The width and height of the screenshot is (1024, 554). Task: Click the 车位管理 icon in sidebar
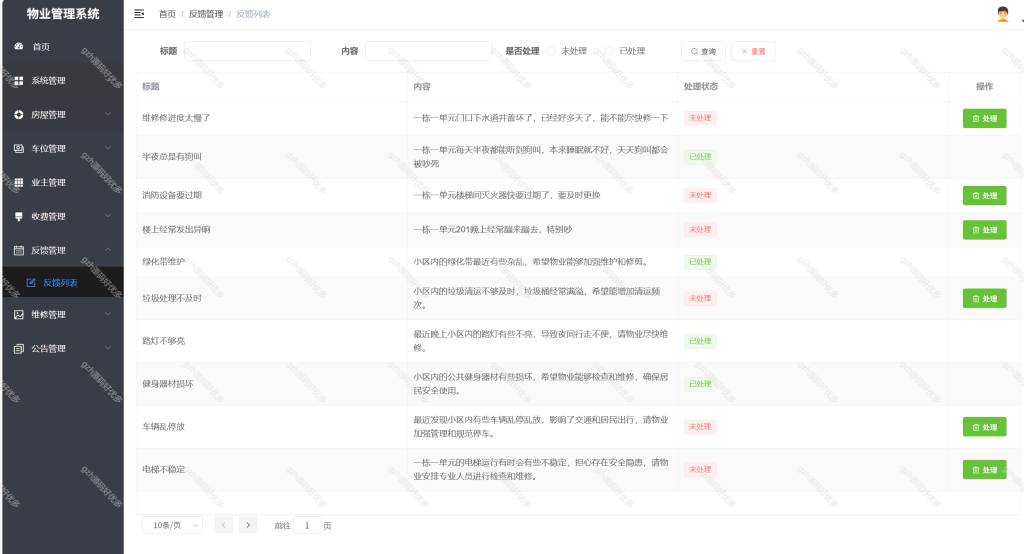pyautogui.click(x=19, y=148)
